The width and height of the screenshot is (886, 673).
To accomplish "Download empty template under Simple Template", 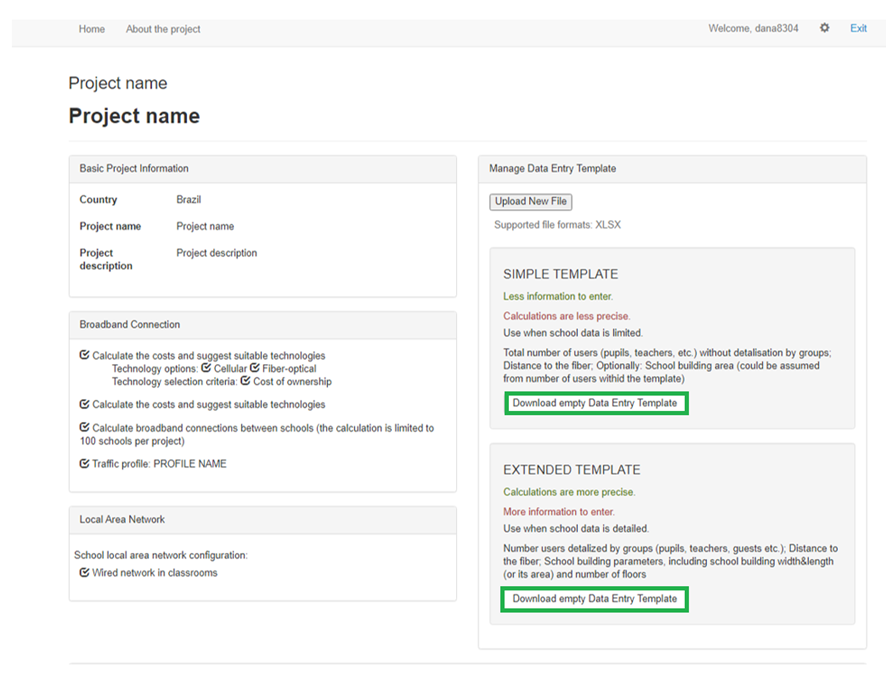I will [595, 404].
